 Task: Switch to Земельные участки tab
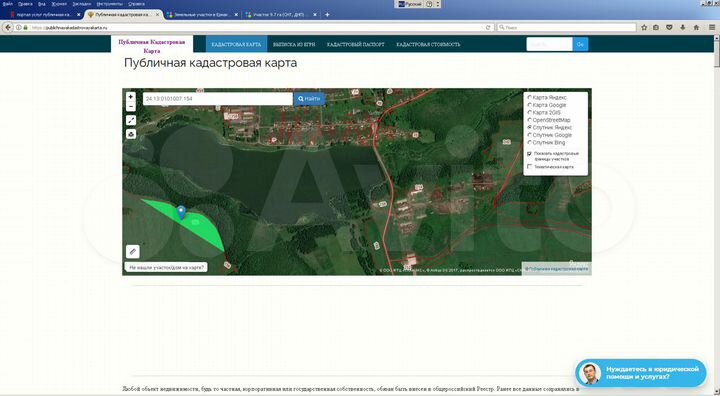pyautogui.click(x=201, y=15)
